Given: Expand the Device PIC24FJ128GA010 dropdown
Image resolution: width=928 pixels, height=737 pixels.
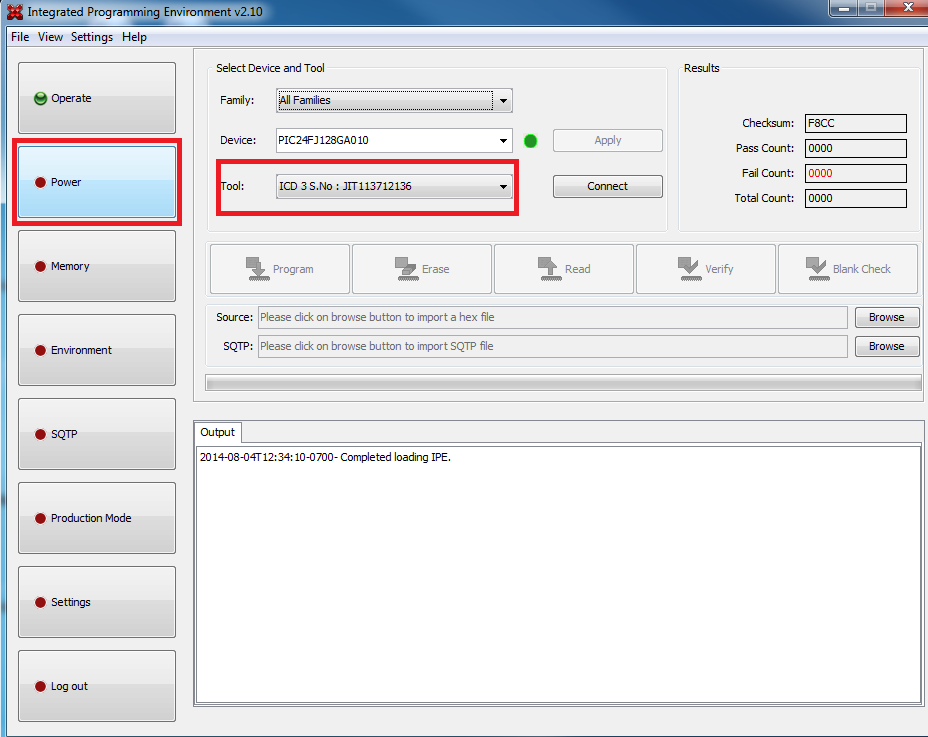Looking at the screenshot, I should pyautogui.click(x=502, y=140).
